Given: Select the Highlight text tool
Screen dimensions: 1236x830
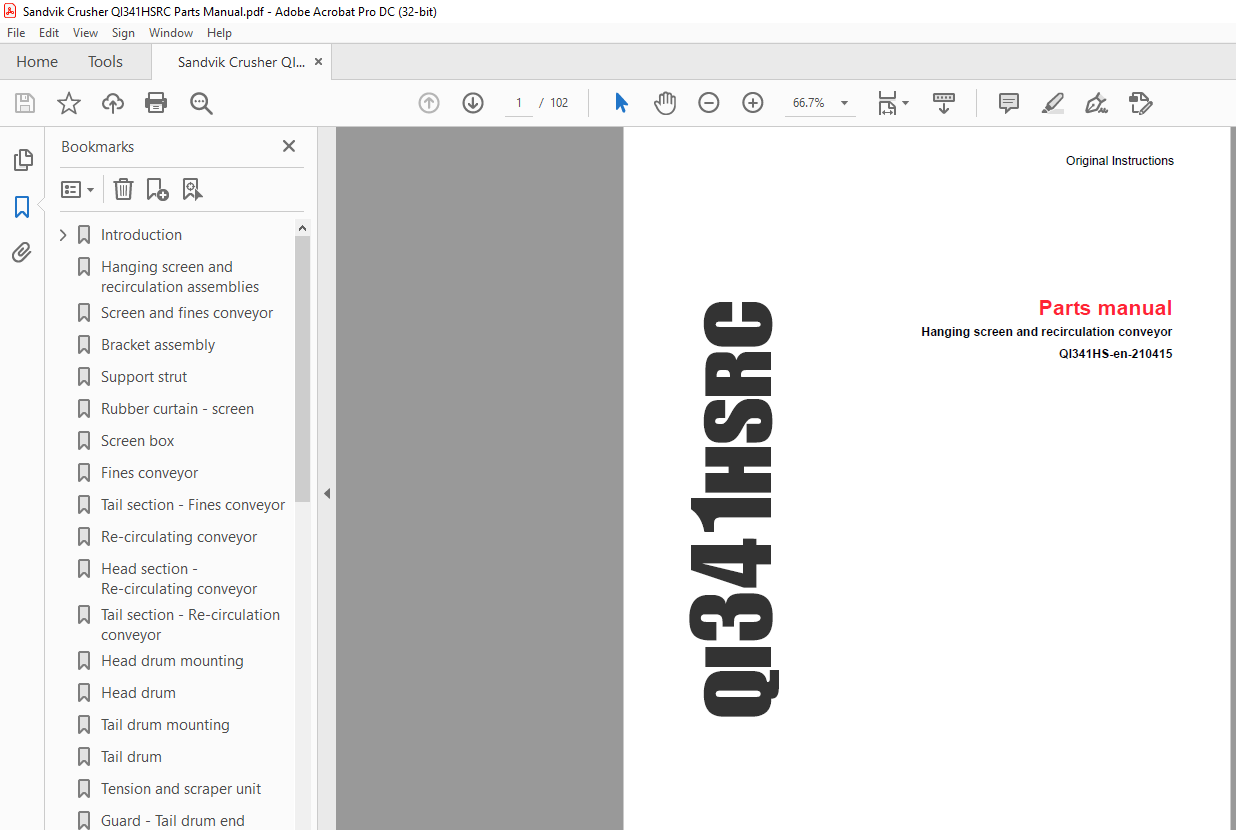Looking at the screenshot, I should pos(1053,103).
